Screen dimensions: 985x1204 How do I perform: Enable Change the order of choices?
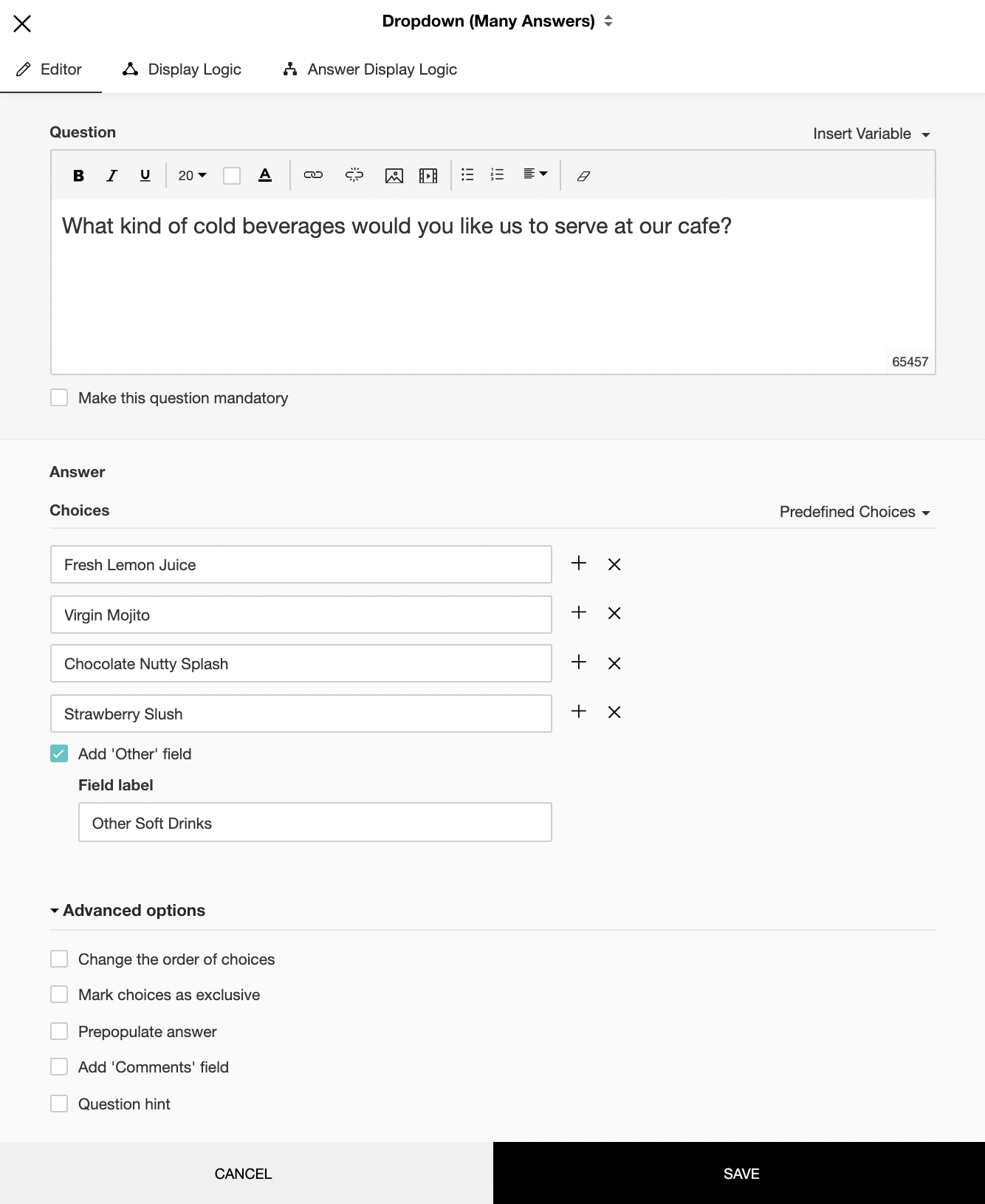click(x=59, y=959)
